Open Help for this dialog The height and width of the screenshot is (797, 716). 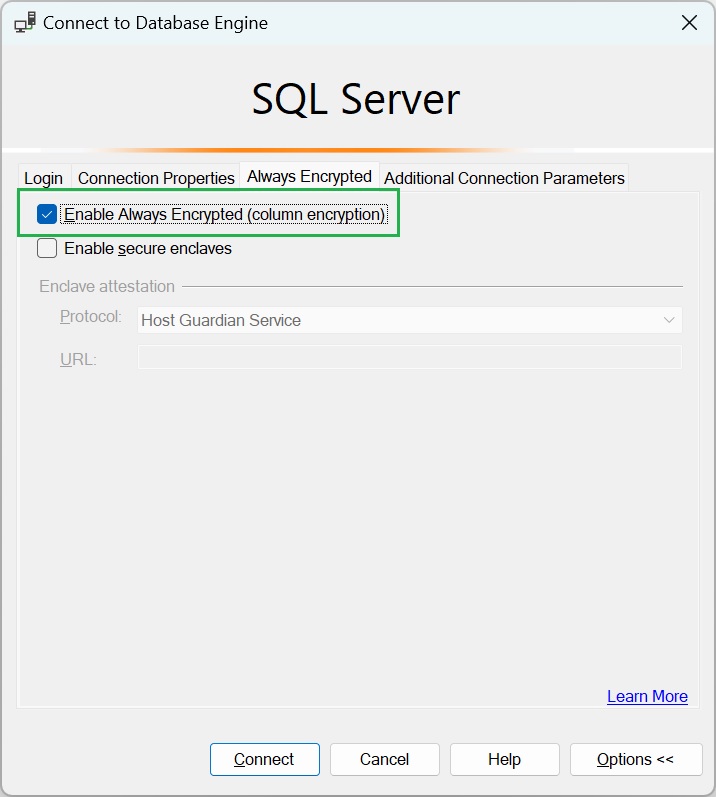tap(504, 759)
